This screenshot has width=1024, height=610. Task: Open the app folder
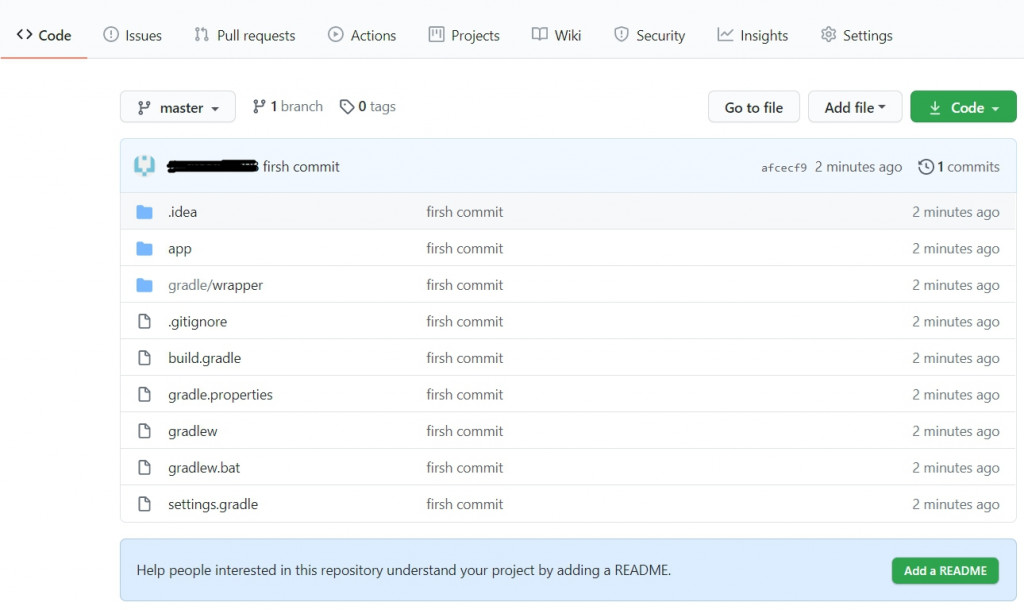click(180, 249)
